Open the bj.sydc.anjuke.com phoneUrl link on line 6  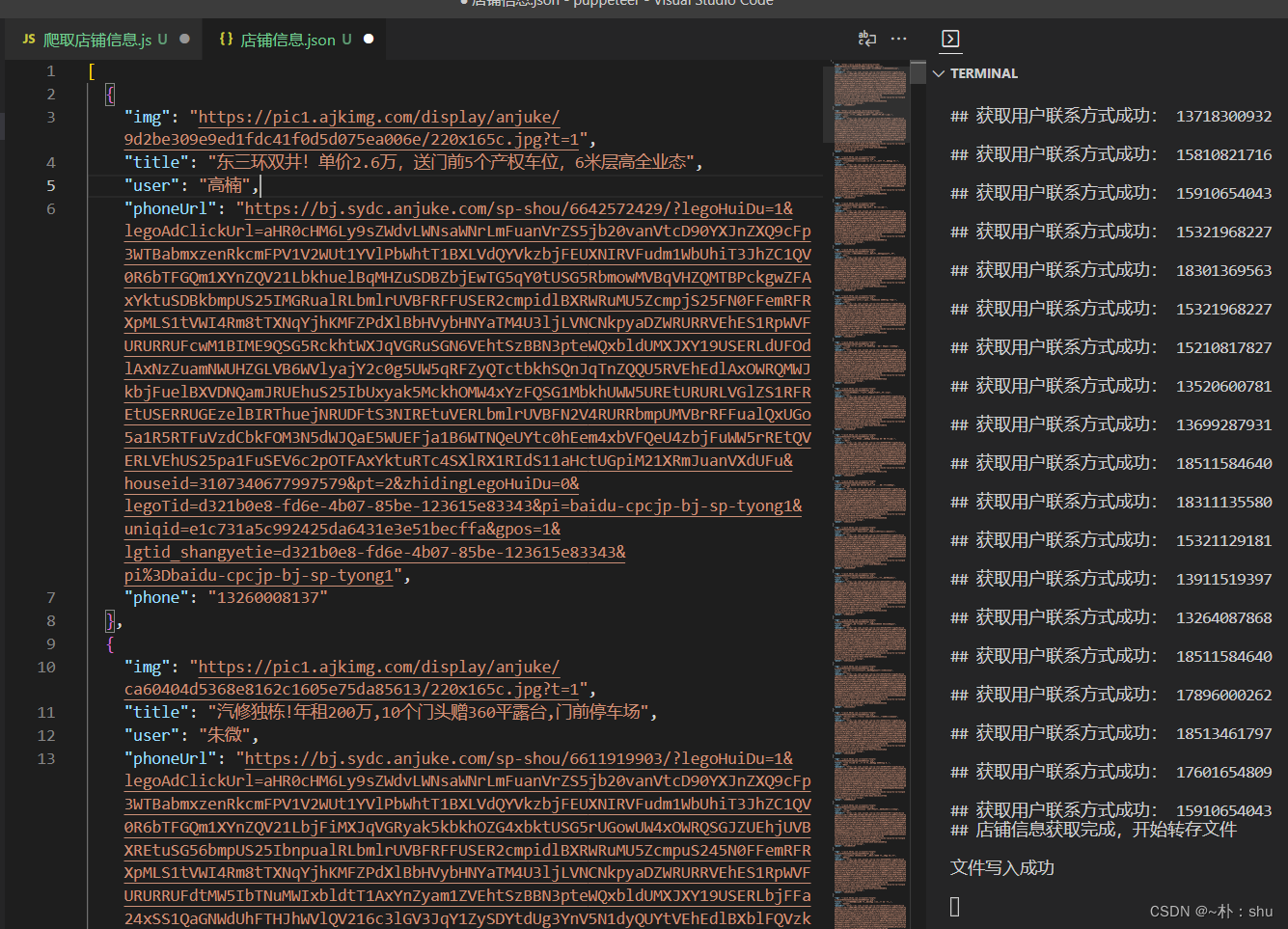pos(468,392)
